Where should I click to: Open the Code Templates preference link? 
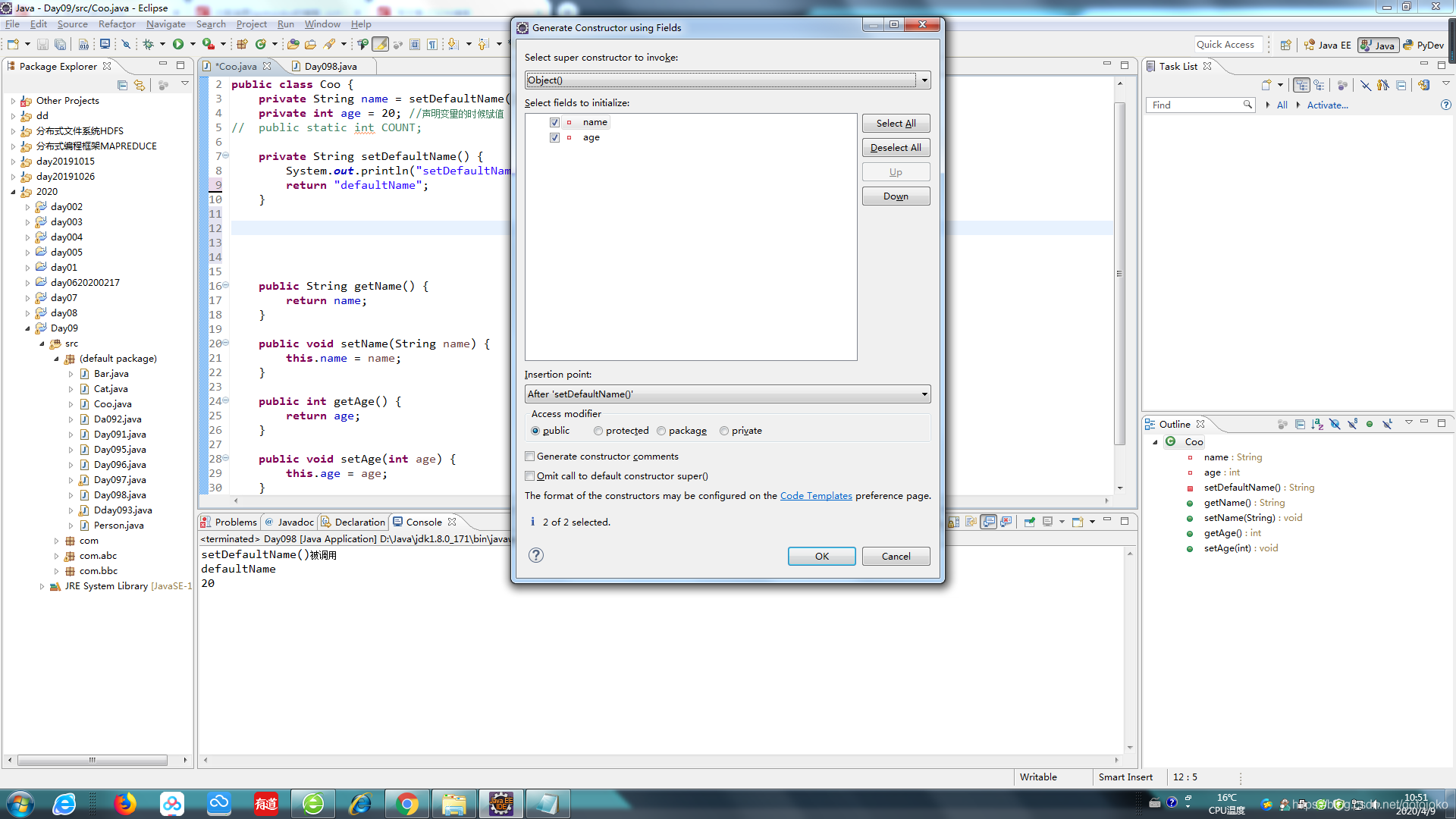[816, 495]
